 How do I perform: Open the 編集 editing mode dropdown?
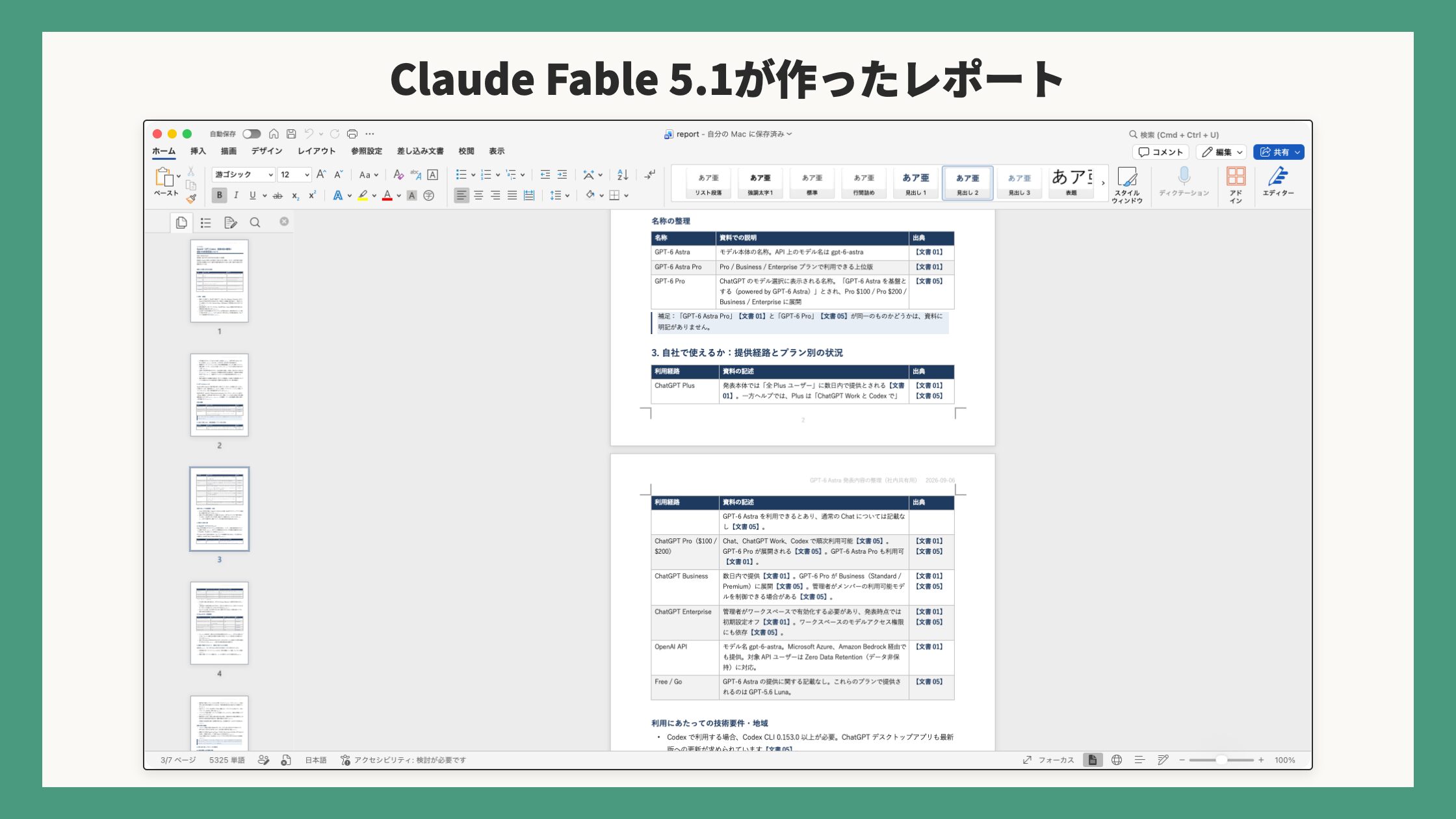coord(1221,152)
